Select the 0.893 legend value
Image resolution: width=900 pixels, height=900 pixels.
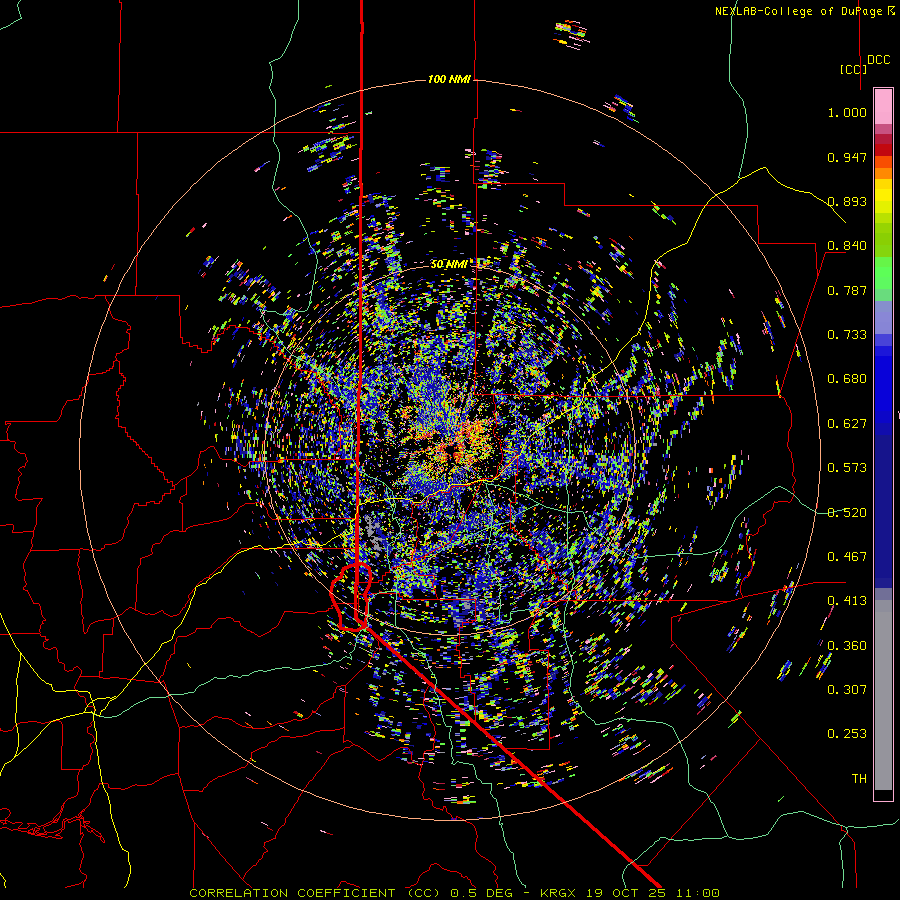tap(847, 201)
